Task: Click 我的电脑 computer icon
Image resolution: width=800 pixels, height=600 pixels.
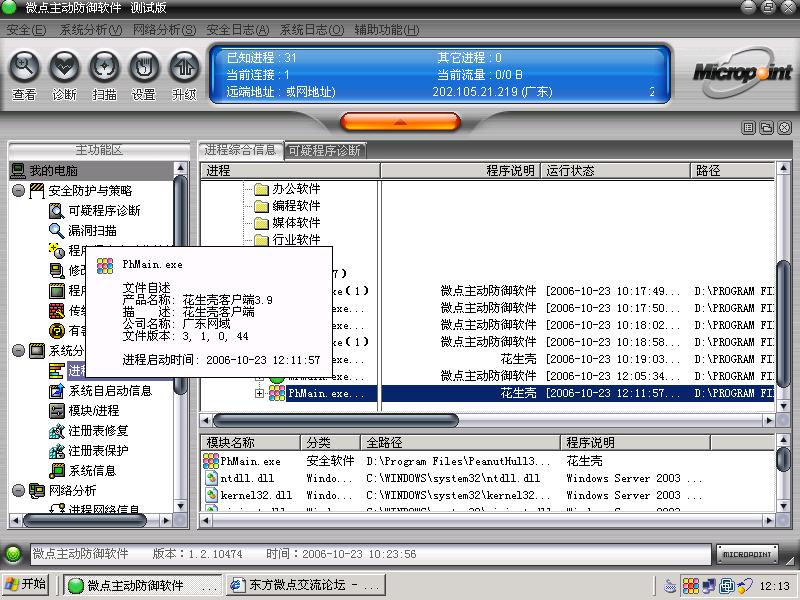Action: tap(18, 170)
